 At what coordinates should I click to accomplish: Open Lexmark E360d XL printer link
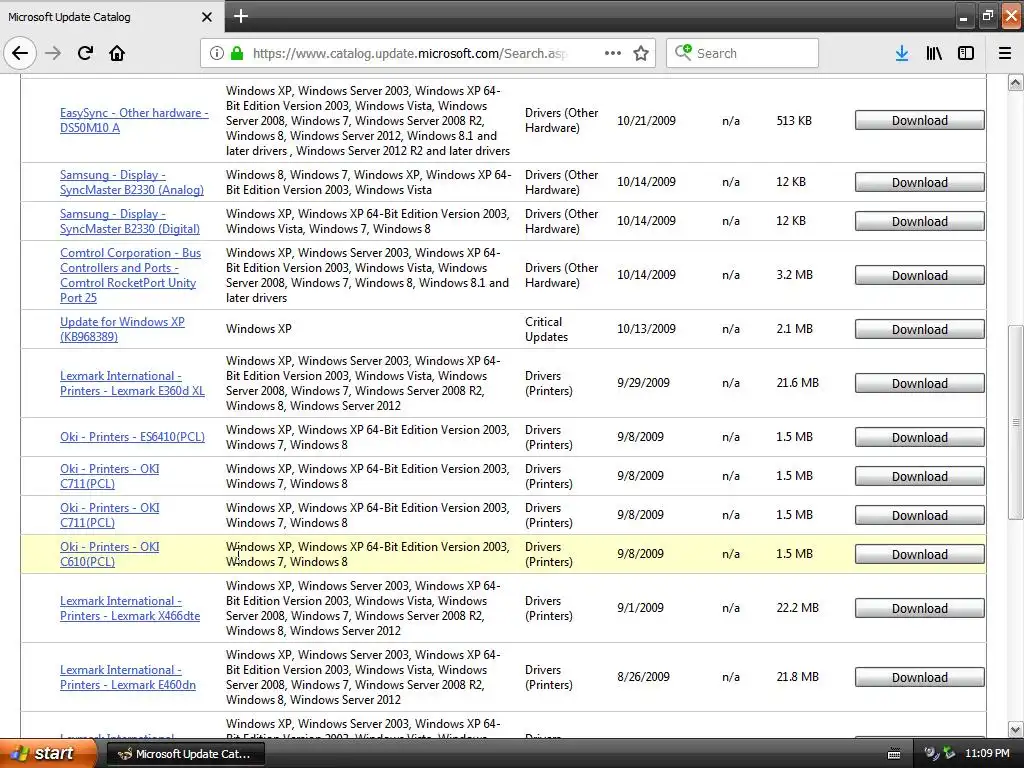[x=132, y=383]
